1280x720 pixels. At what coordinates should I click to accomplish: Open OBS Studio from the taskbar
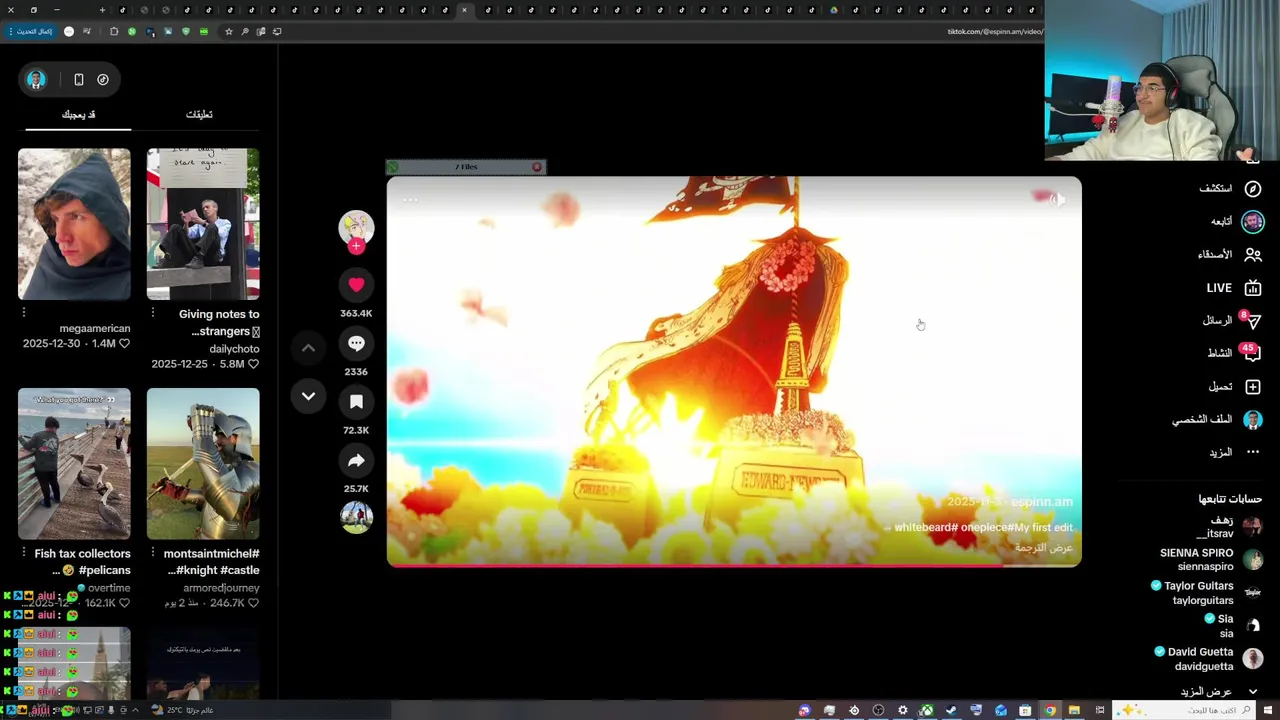[x=878, y=710]
